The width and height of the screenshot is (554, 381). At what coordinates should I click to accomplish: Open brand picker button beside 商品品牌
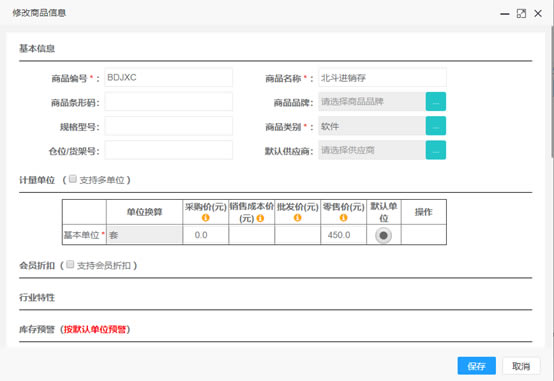coord(436,101)
